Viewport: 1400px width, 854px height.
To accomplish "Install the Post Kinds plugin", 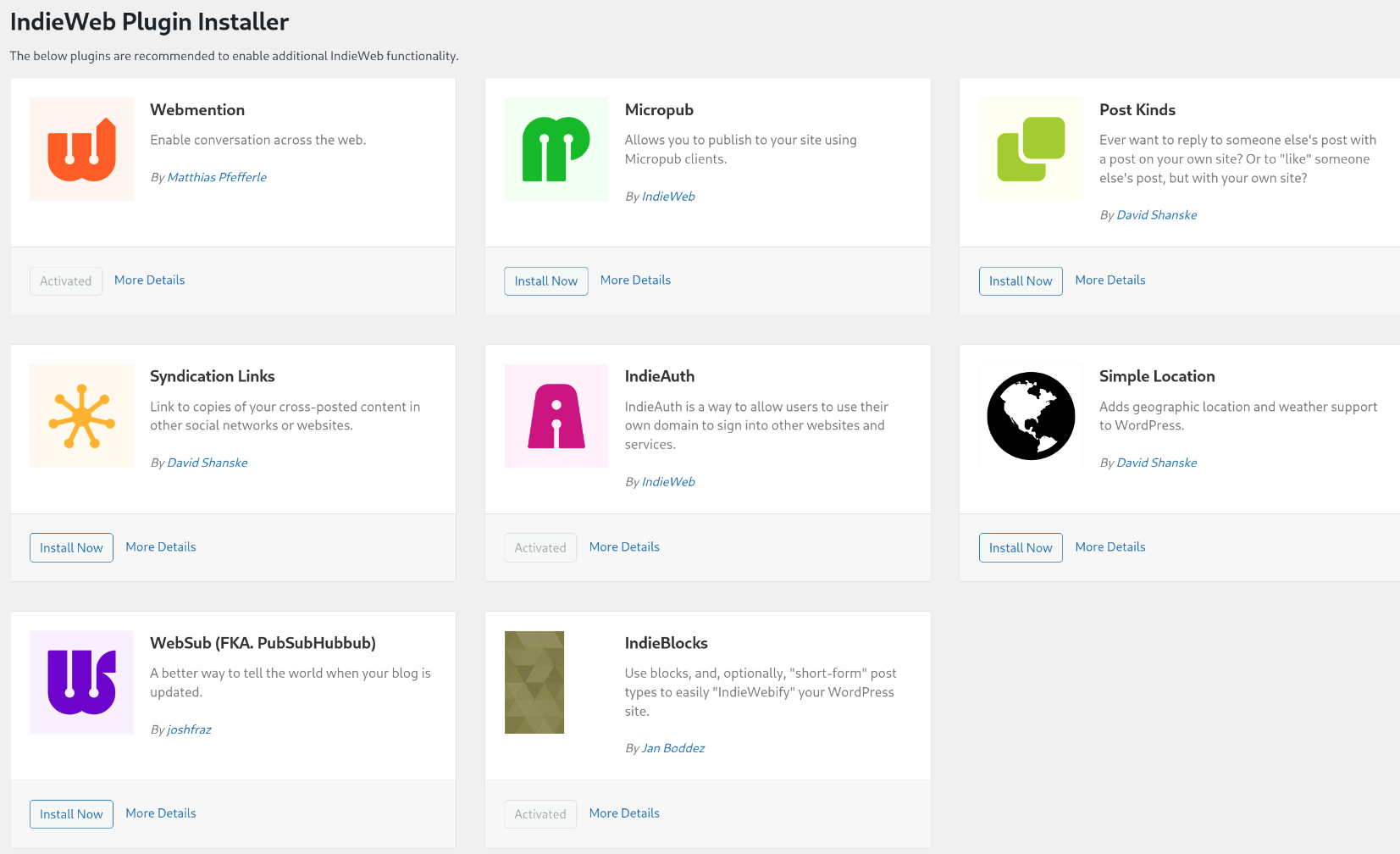I will [x=1020, y=281].
